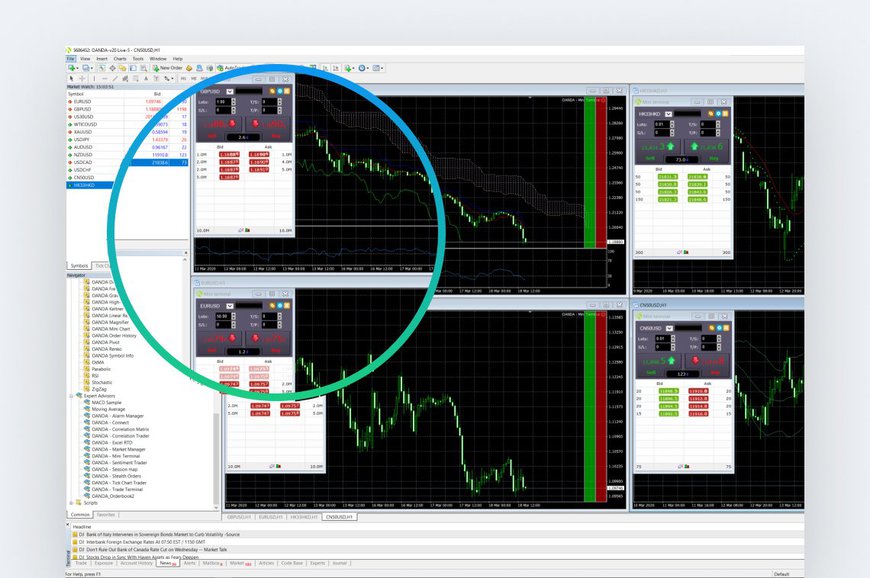The width and height of the screenshot is (870, 578).
Task: Open the Charts menu
Action: click(120, 59)
